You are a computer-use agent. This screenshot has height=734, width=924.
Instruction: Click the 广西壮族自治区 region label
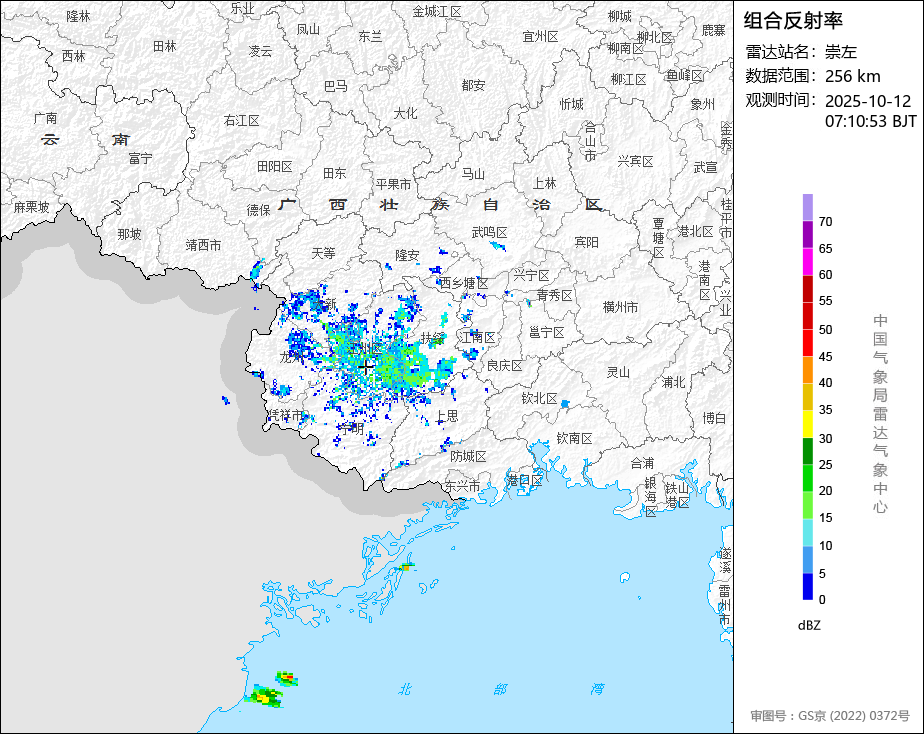click(x=440, y=204)
